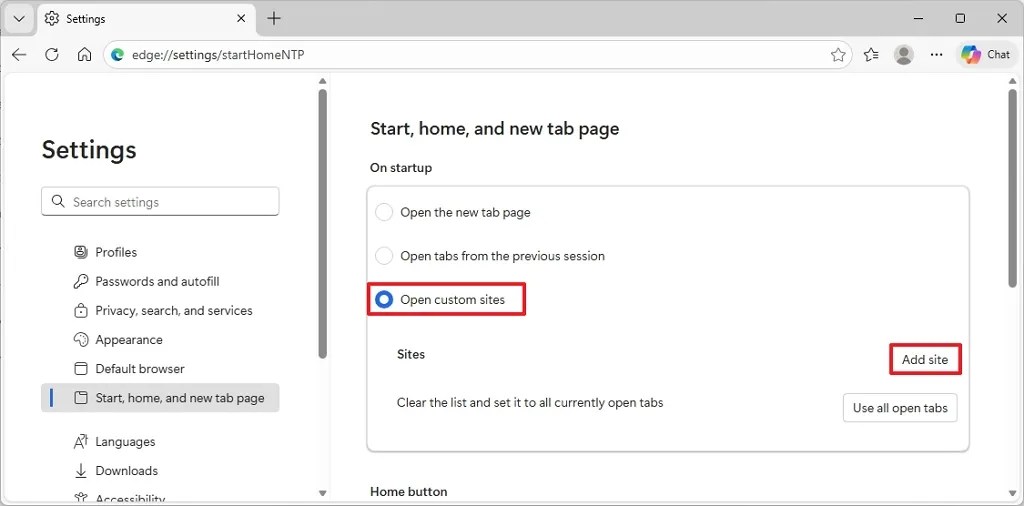Viewport: 1024px width, 506px height.
Task: Click the Default browser window icon
Action: (81, 369)
